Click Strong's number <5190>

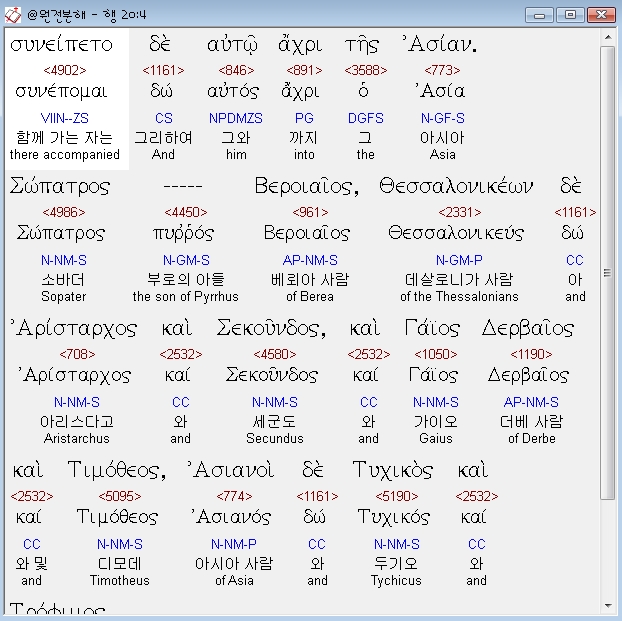point(397,496)
